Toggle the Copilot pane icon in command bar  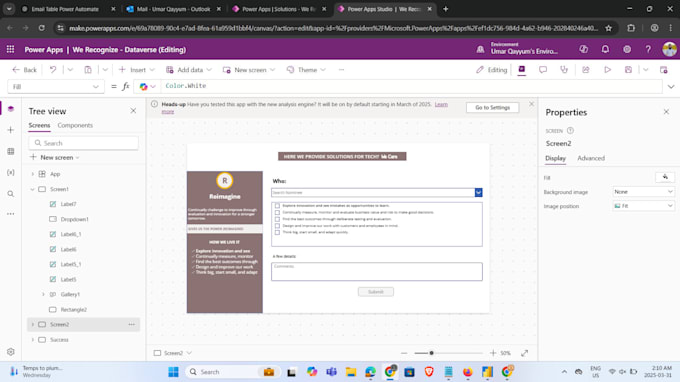pyautogui.click(x=522, y=69)
